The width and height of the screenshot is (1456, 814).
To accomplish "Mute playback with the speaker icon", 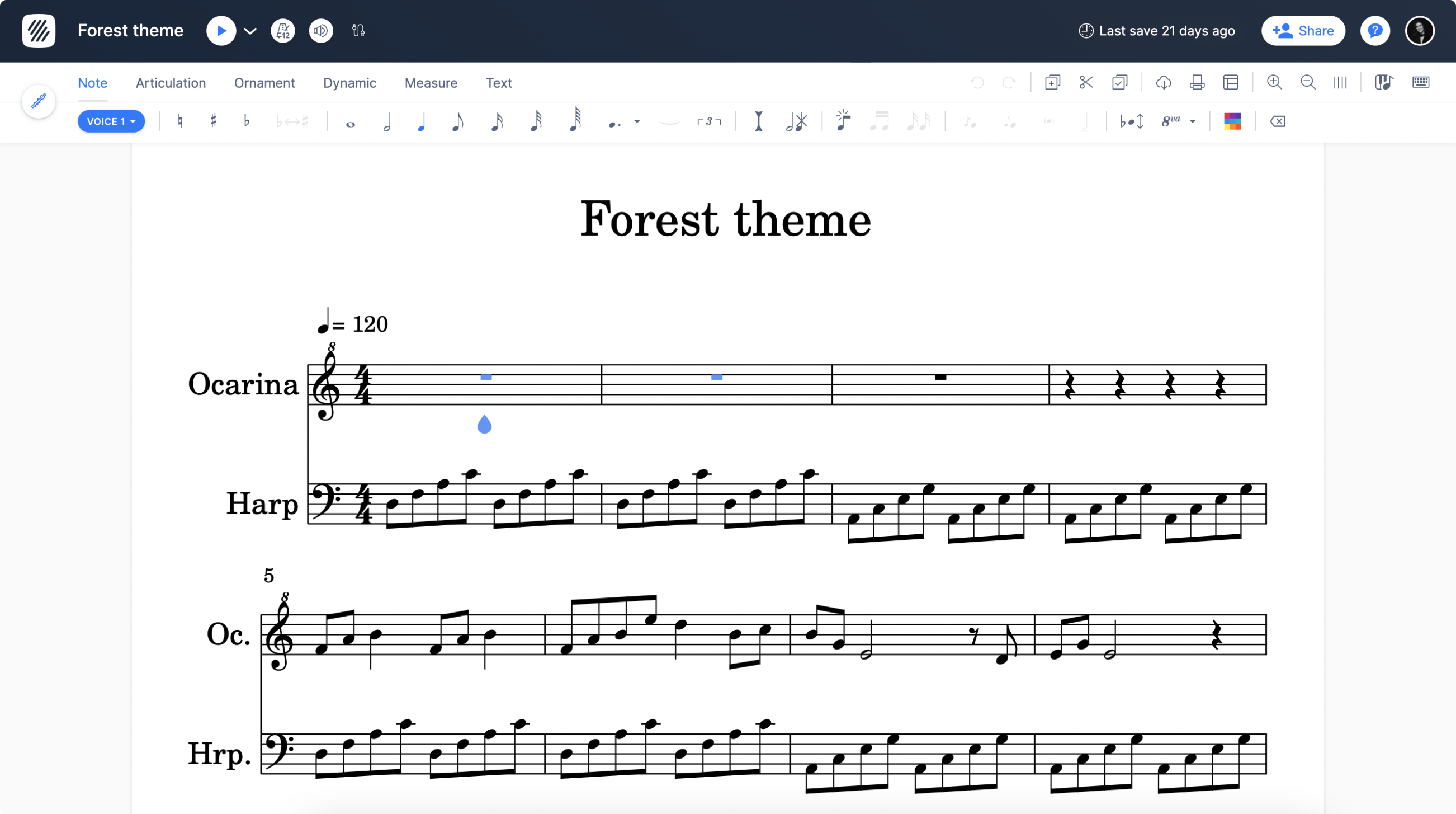I will [x=320, y=31].
